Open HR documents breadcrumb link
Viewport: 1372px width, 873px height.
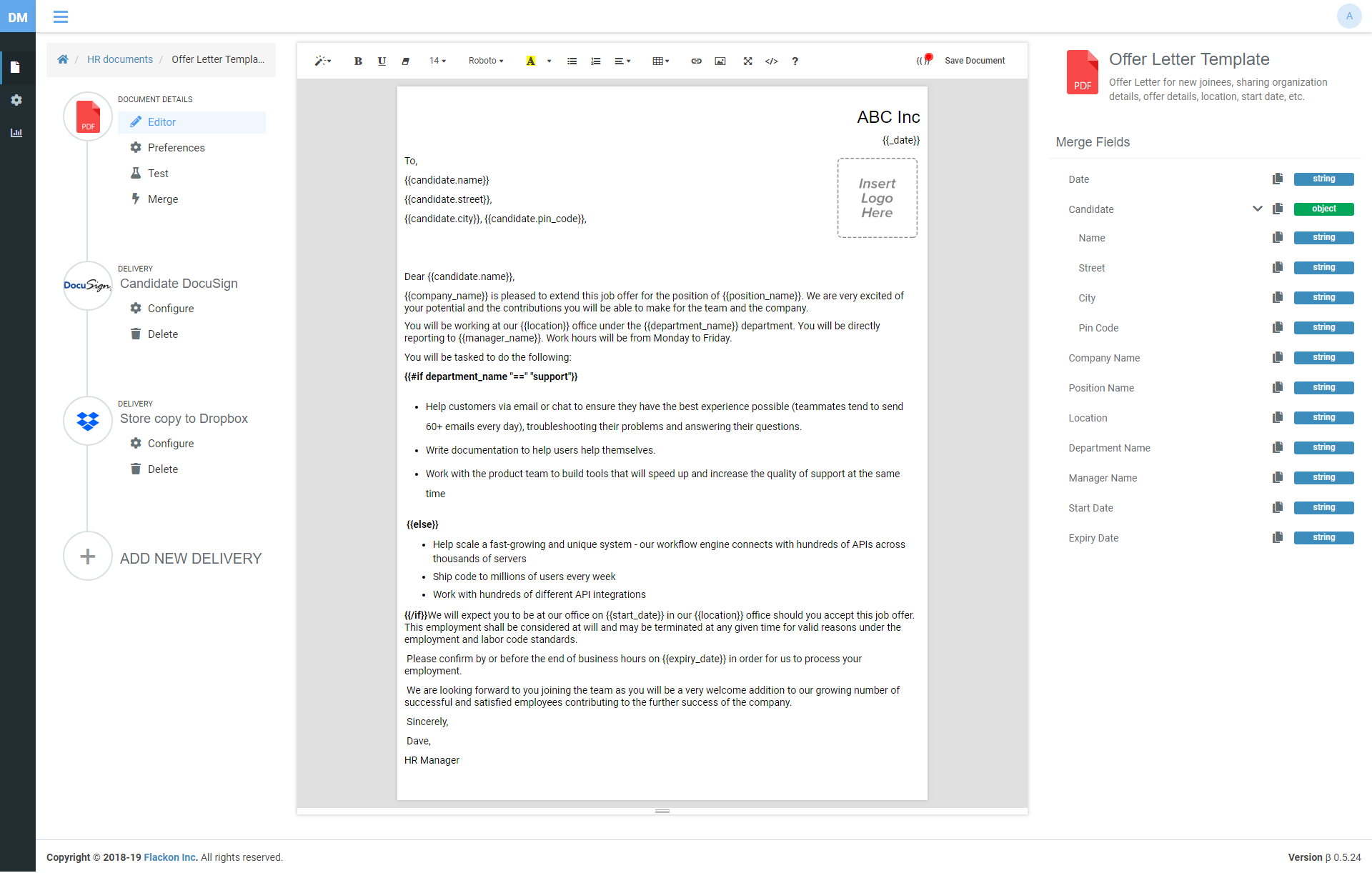pos(120,60)
